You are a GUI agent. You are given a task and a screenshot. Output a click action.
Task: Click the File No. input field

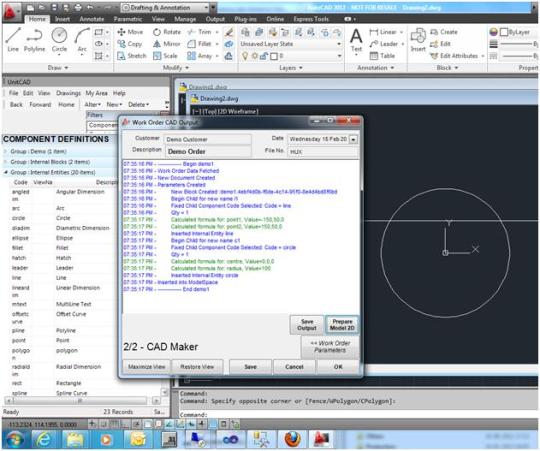(322, 151)
